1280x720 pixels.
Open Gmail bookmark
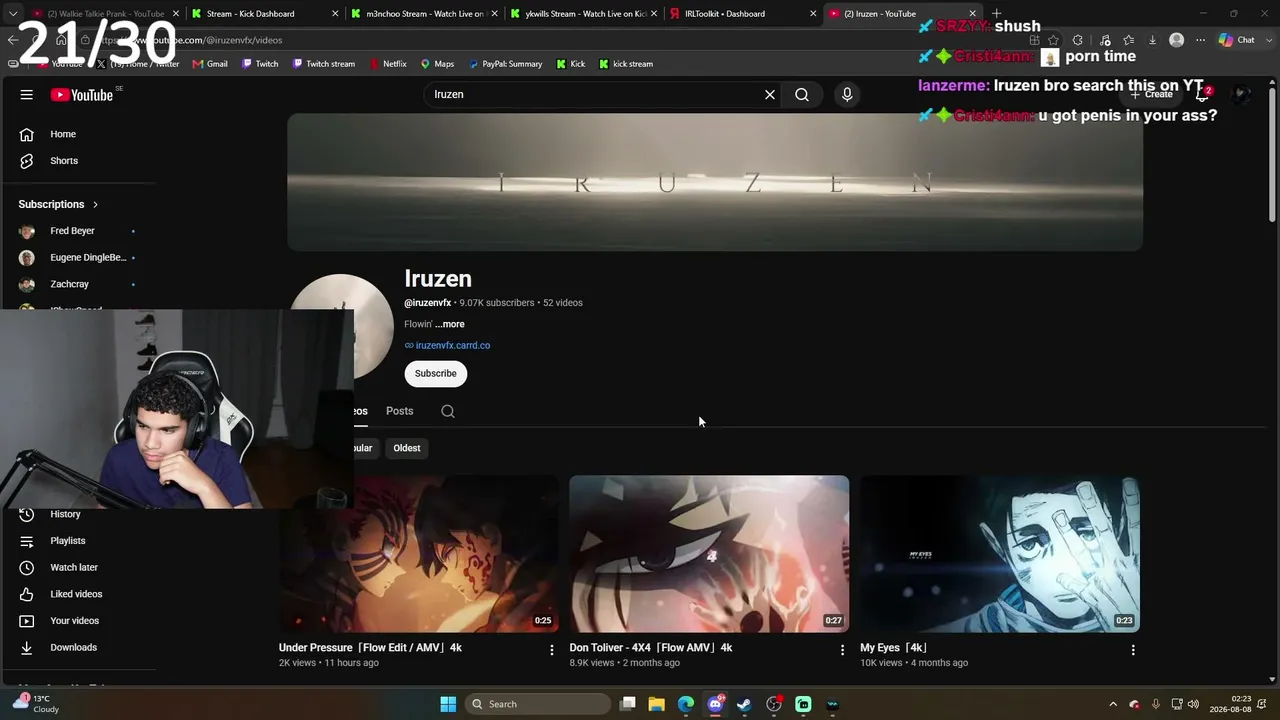209,64
